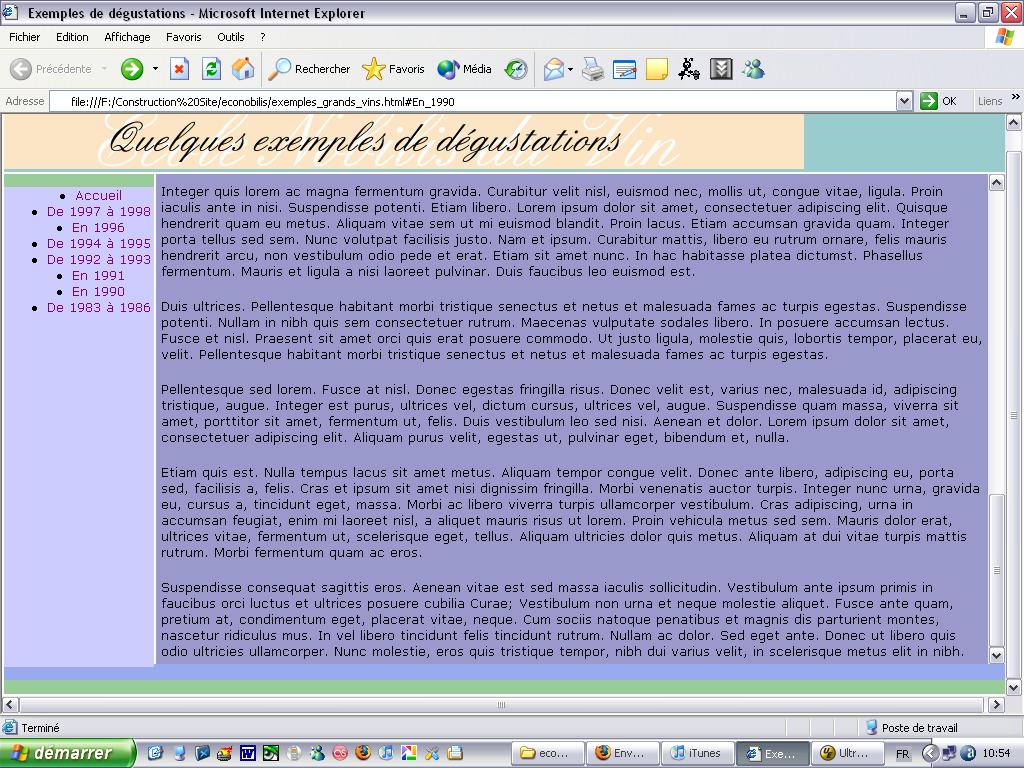1024x768 pixels.
Task: Launch Firefox from the quick launch bar
Action: [363, 753]
